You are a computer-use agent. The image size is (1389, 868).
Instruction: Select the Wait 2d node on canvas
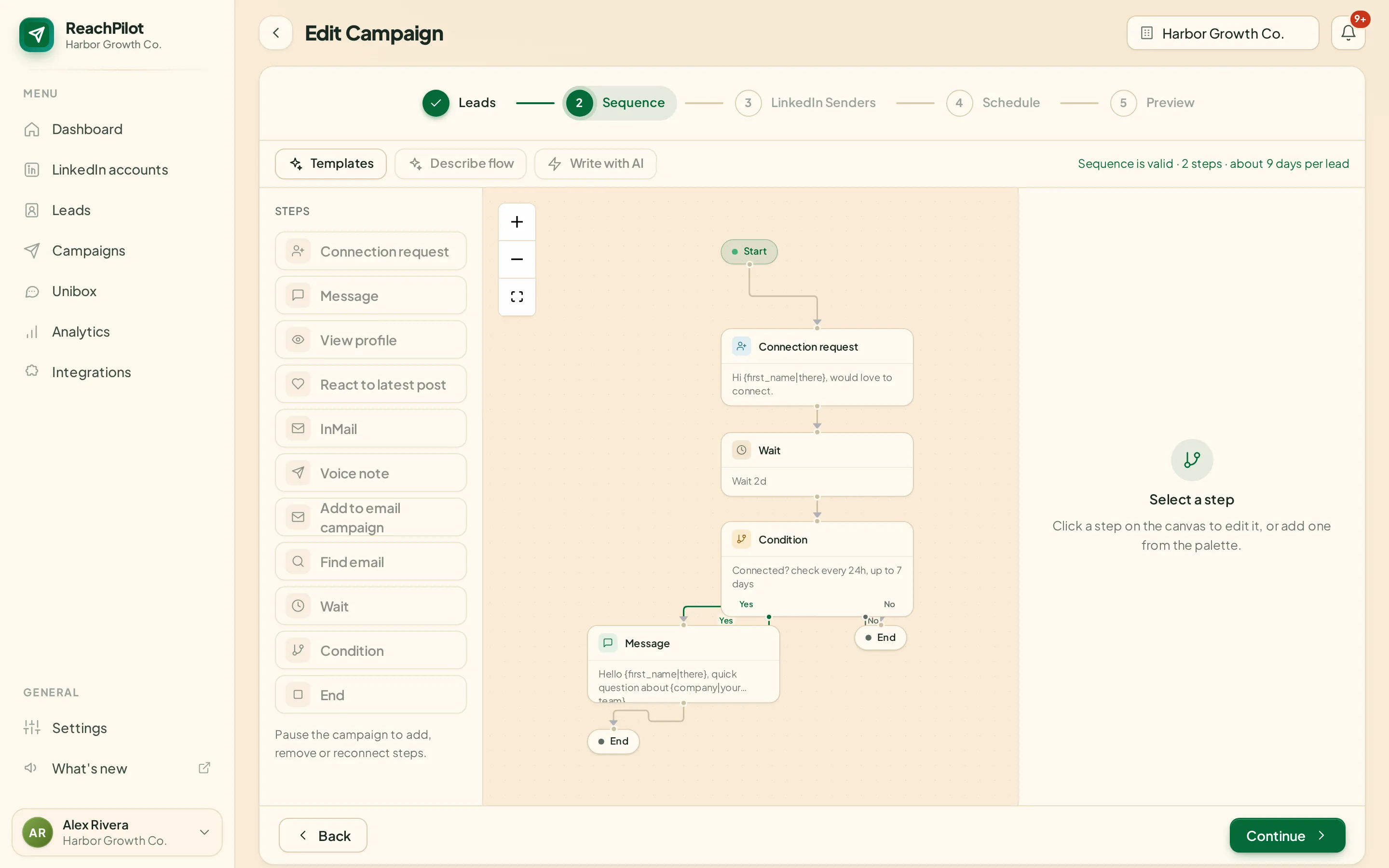coord(817,464)
